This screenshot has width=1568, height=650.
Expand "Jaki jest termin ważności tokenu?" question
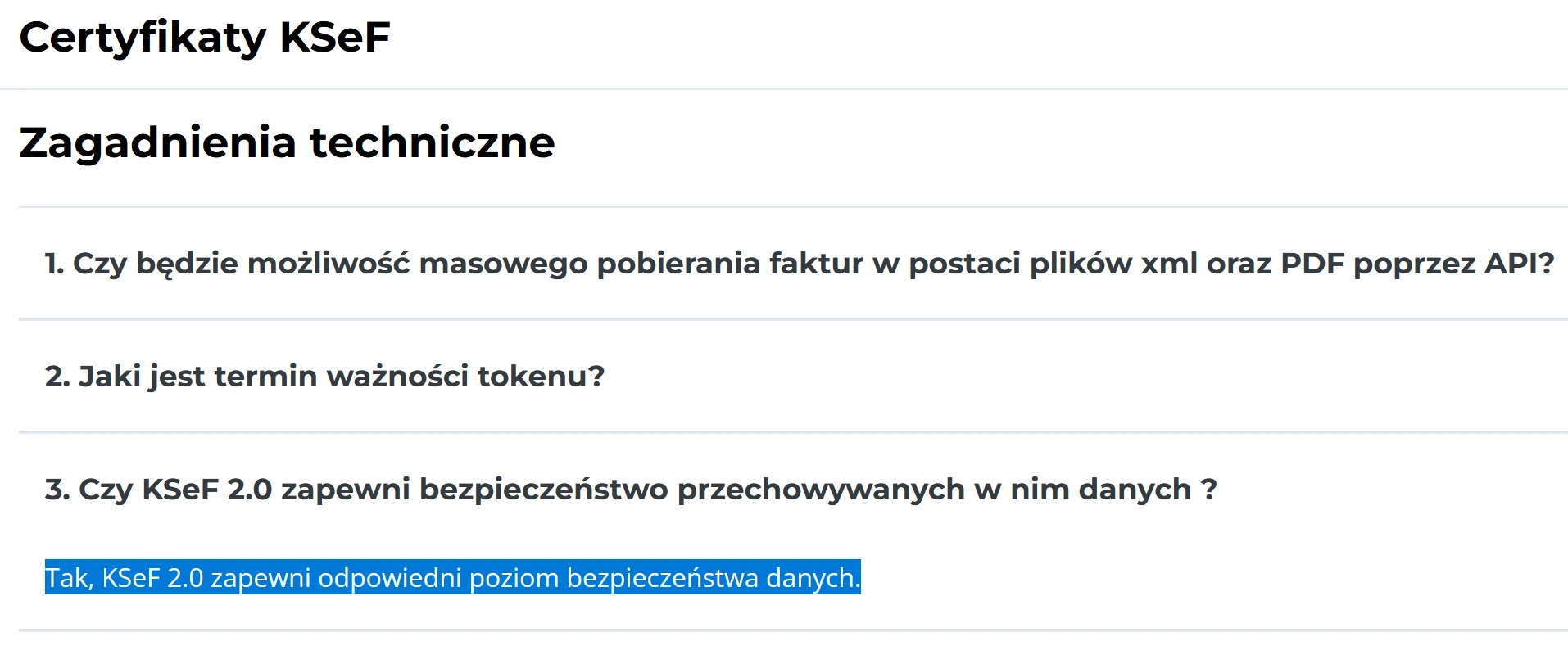point(324,377)
